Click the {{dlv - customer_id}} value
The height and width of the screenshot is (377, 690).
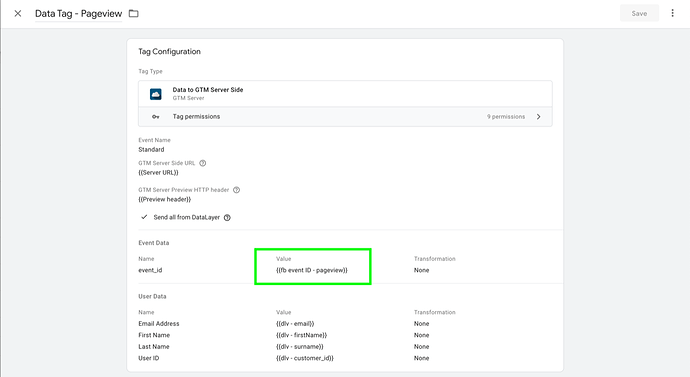click(305, 358)
